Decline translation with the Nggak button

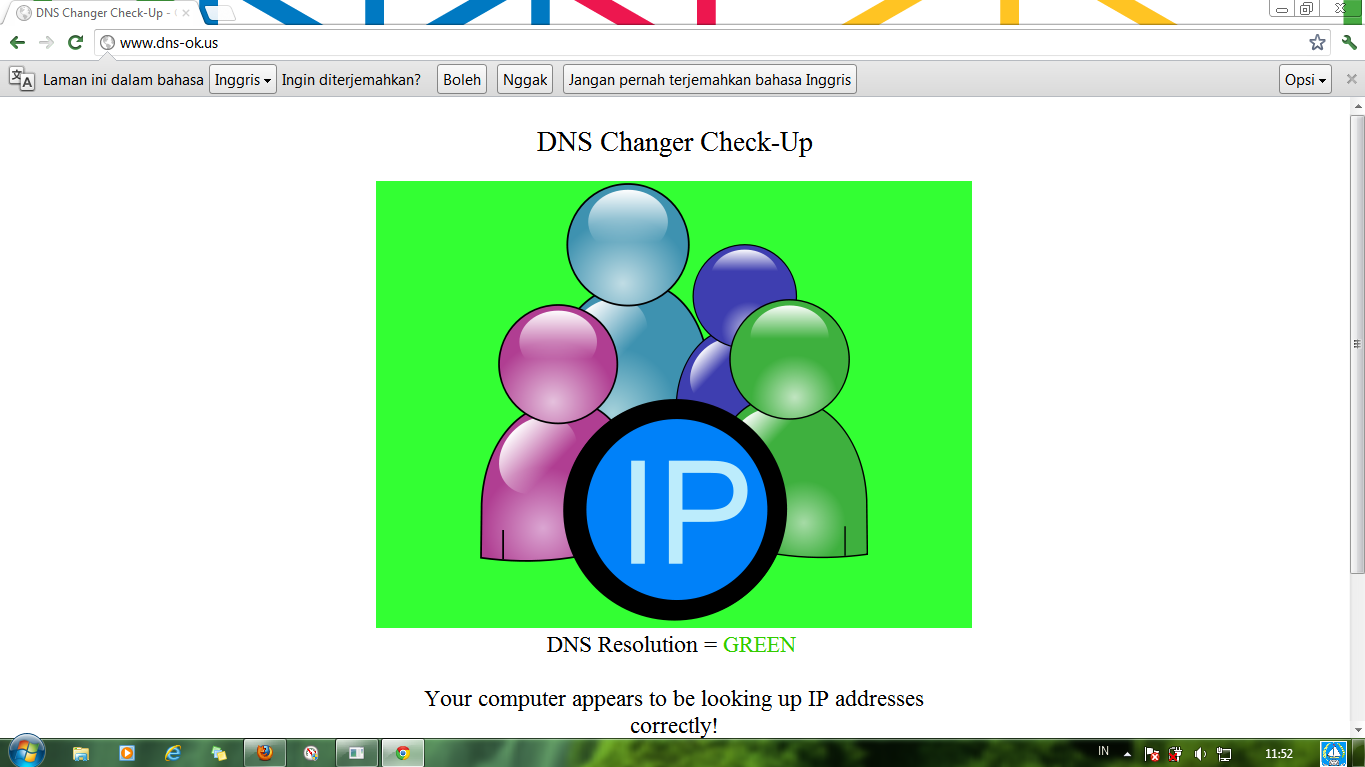(525, 80)
